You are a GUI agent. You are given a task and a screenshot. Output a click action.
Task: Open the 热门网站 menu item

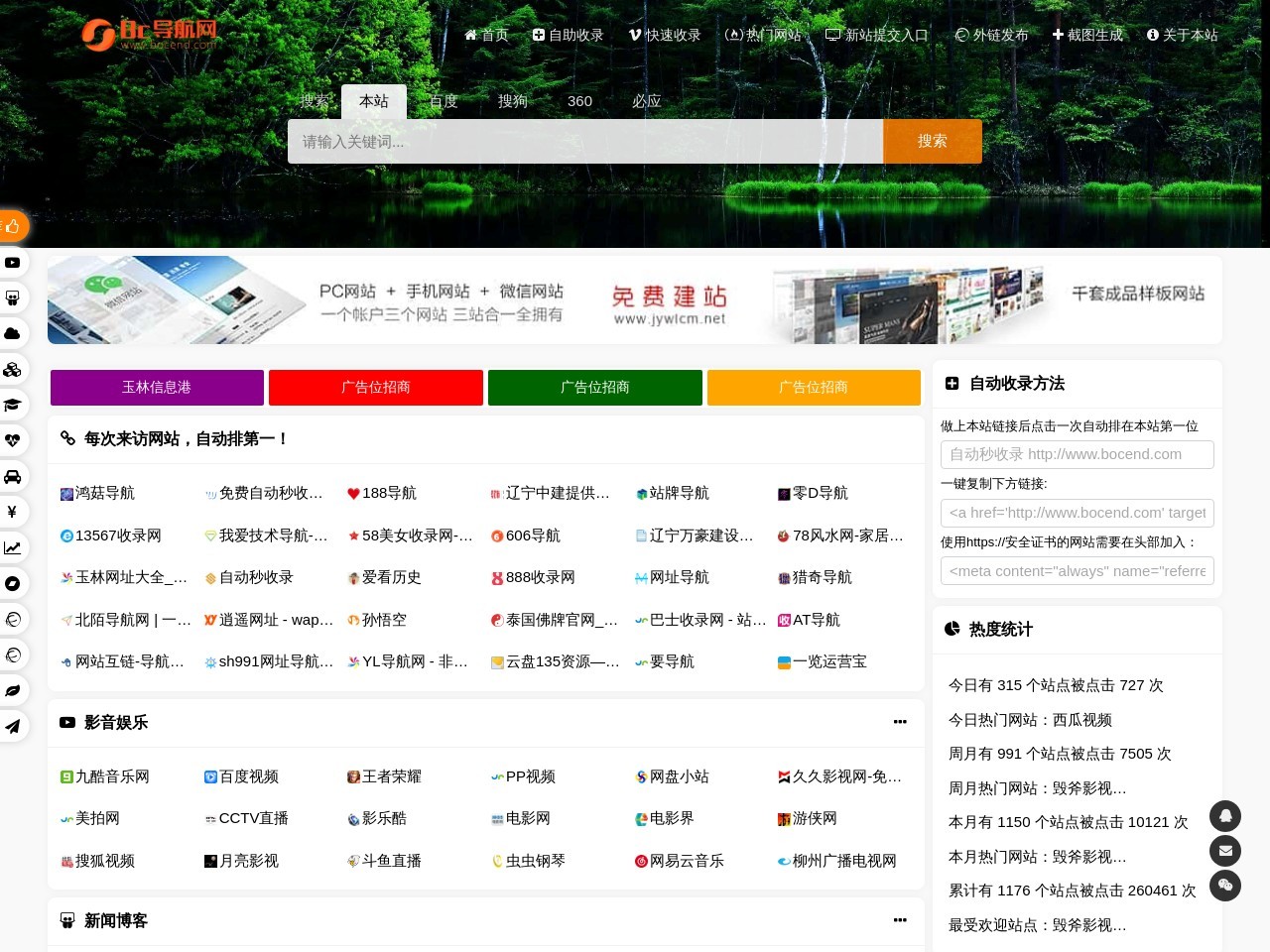click(x=765, y=35)
